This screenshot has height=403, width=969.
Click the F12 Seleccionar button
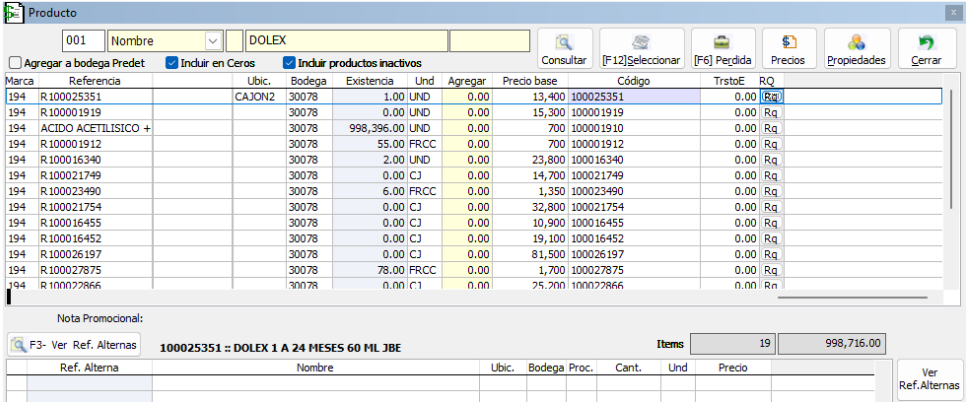[641, 49]
